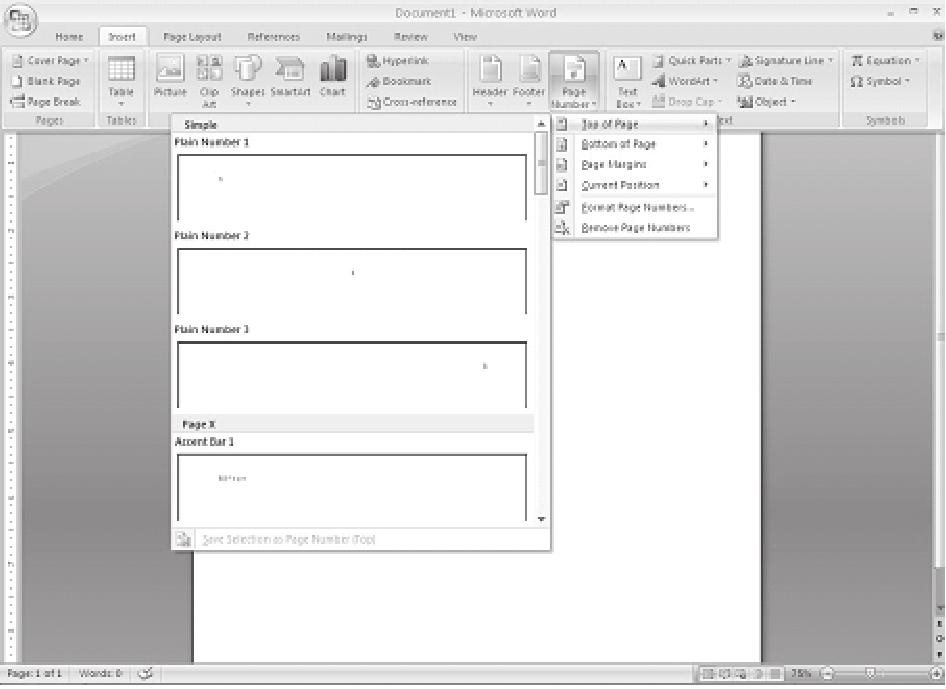Switch to the Page Layout tab
The width and height of the screenshot is (946, 689).
192,37
